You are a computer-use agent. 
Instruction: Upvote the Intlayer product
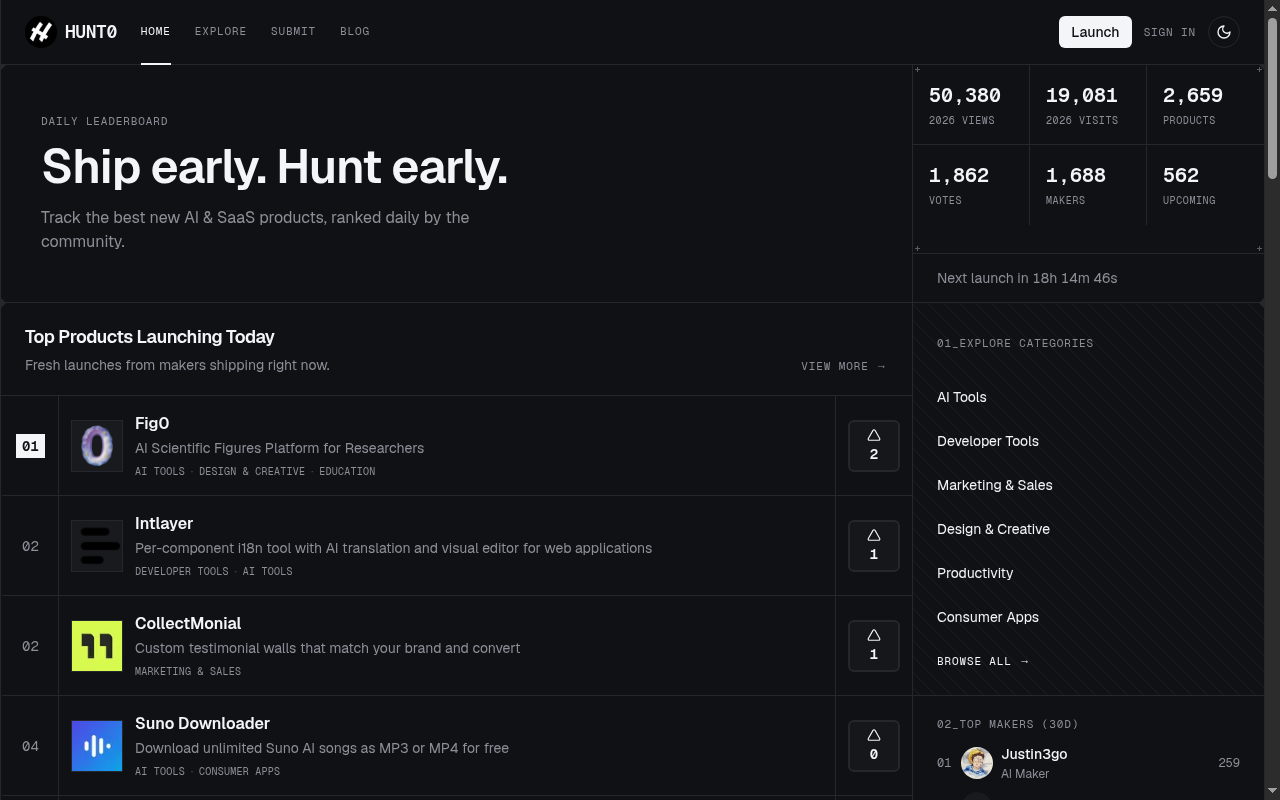[874, 546]
